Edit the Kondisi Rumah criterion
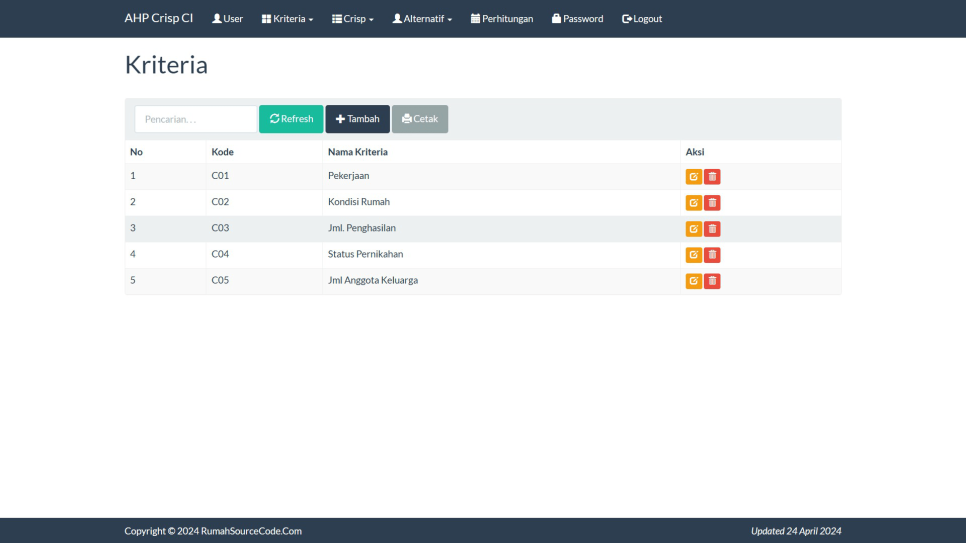 (x=693, y=203)
